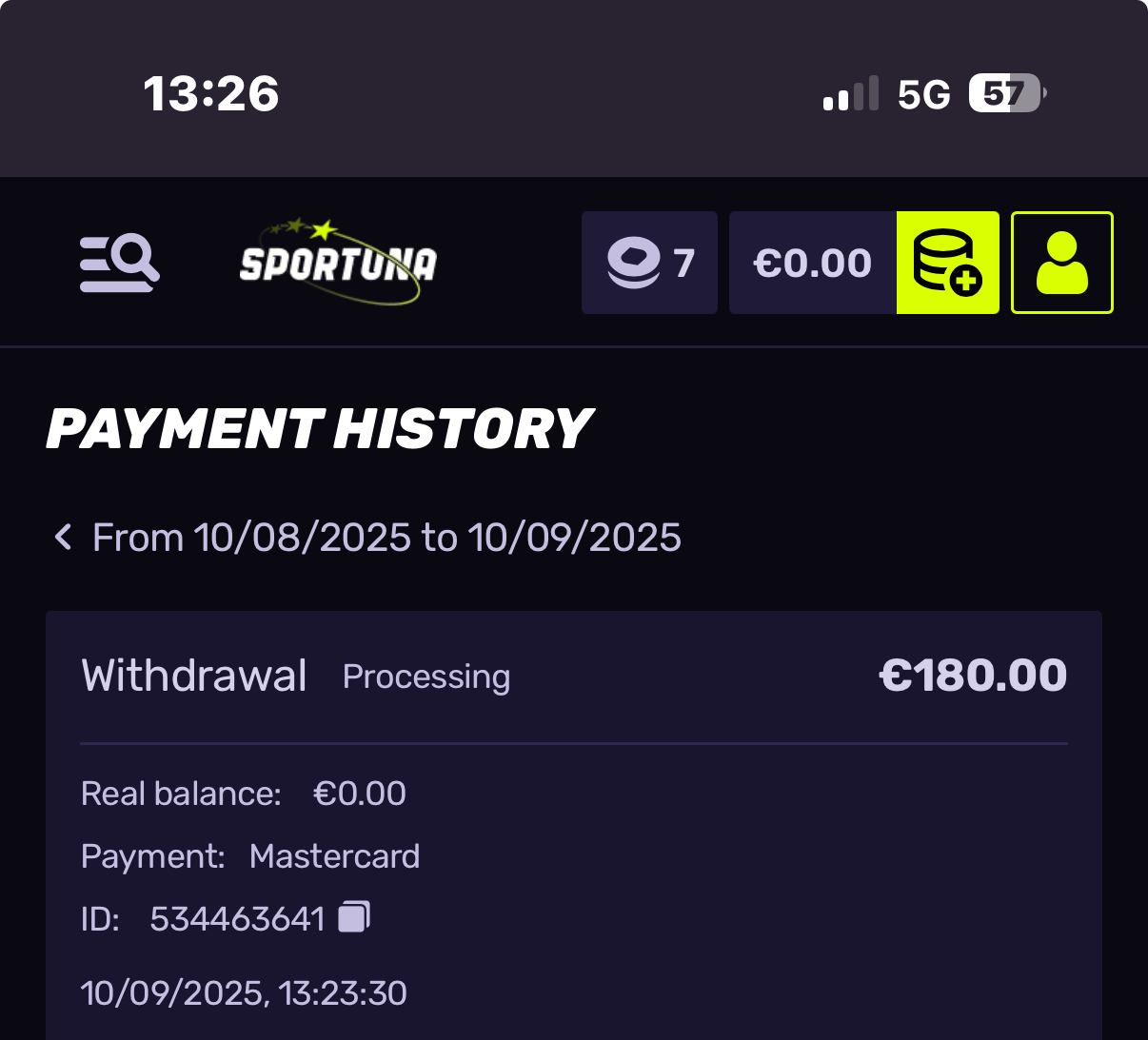Tap the Processing status label
The height and width of the screenshot is (1040, 1148).
click(426, 677)
